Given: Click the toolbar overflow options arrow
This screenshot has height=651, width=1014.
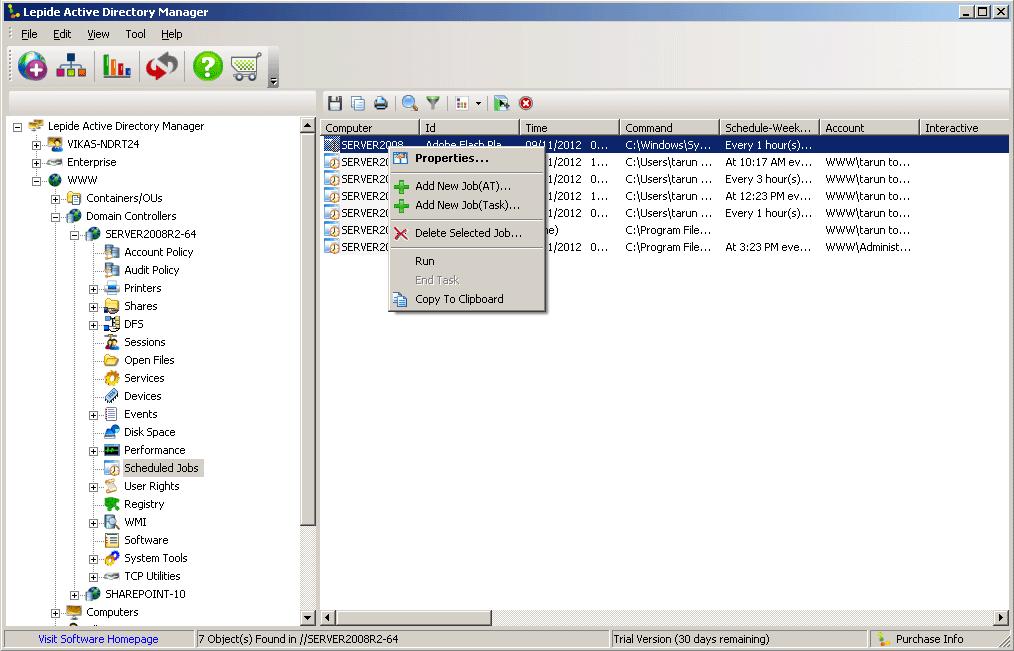Looking at the screenshot, I should point(274,81).
